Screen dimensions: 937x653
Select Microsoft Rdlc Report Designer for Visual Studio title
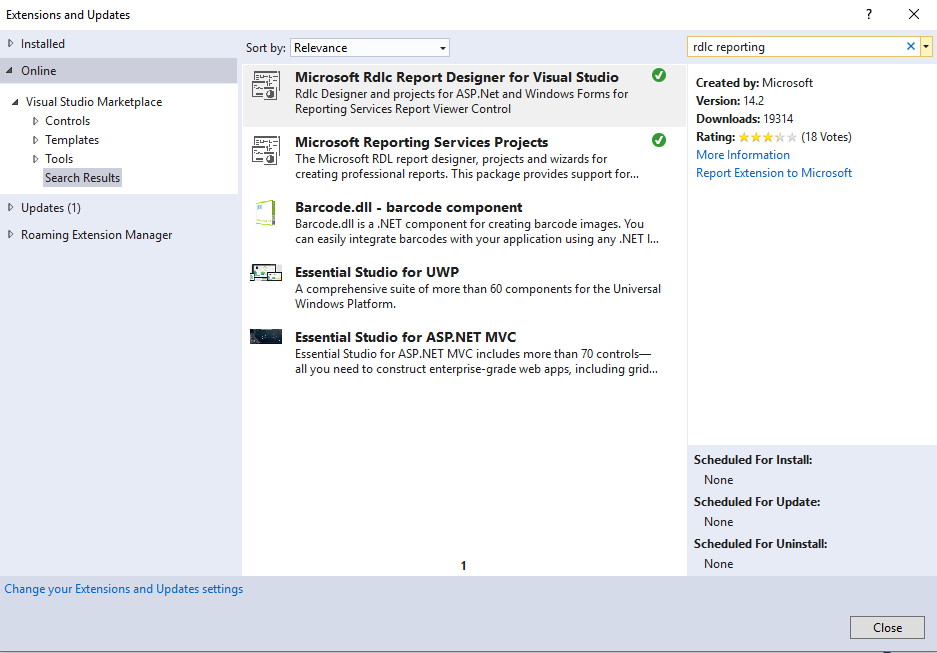(457, 77)
